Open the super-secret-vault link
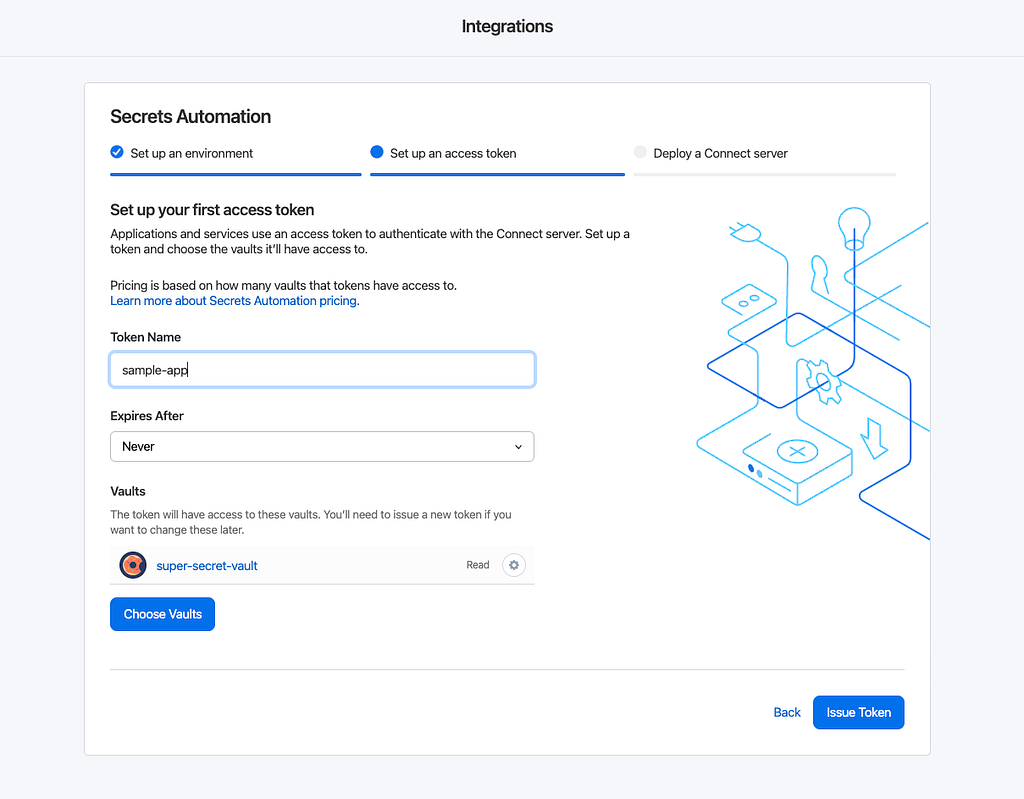 pos(207,565)
